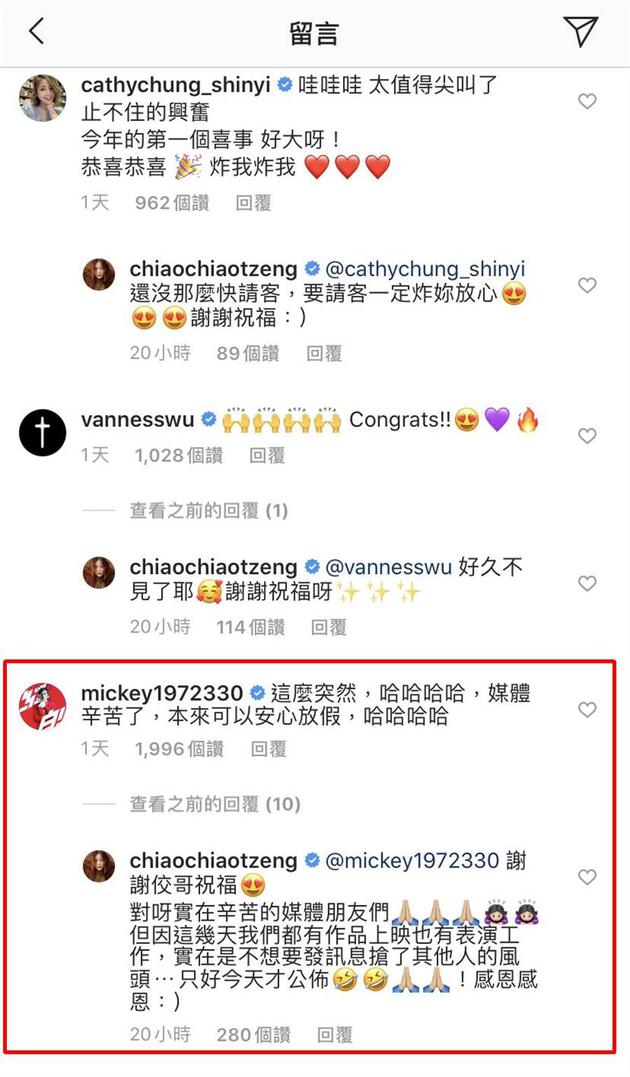Click 回覆 under vannesswu's comment
This screenshot has width=630, height=1077.
(x=267, y=455)
